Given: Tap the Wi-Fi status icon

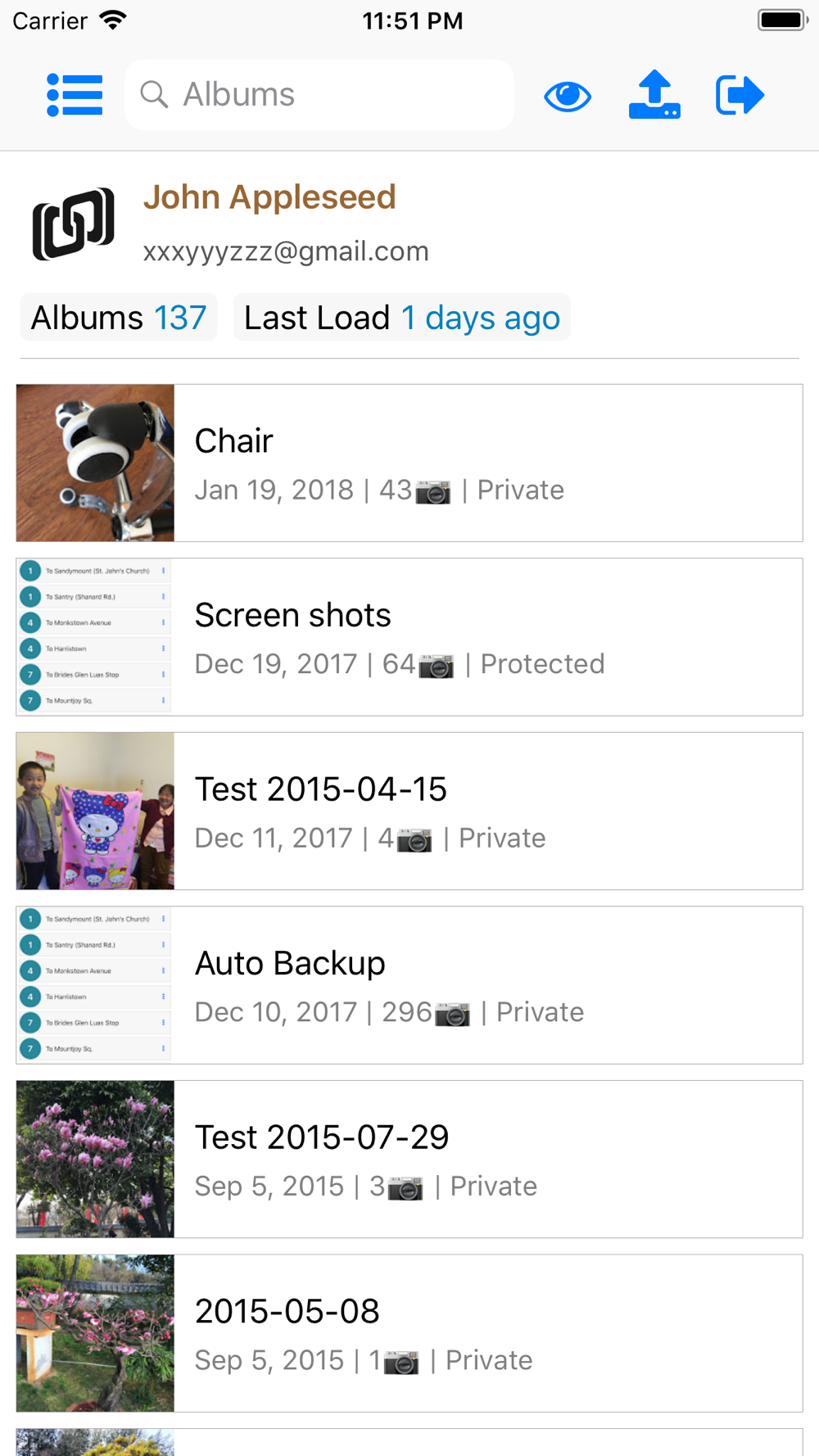Looking at the screenshot, I should (113, 20).
